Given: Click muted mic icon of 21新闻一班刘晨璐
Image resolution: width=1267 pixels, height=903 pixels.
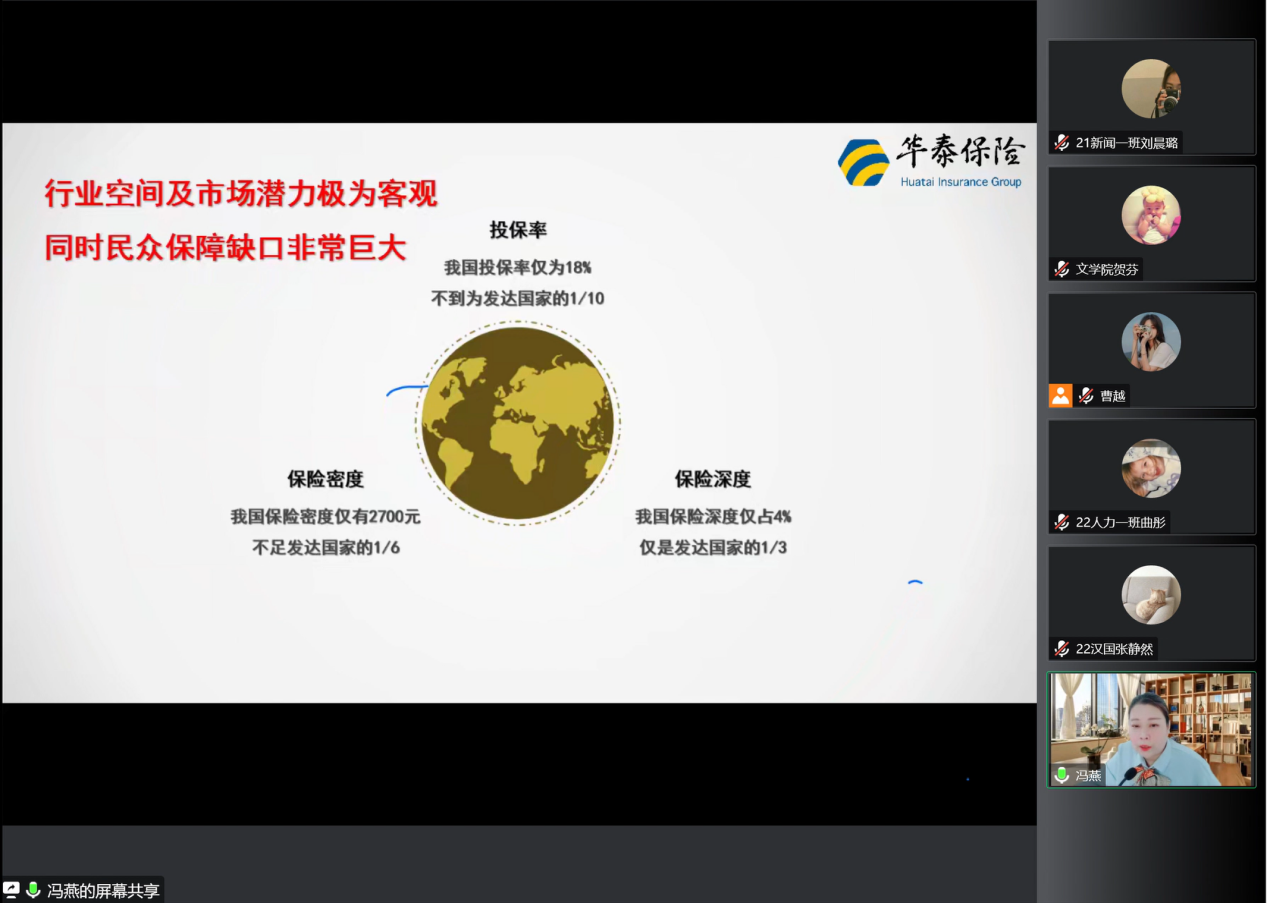Looking at the screenshot, I should click(x=1061, y=143).
